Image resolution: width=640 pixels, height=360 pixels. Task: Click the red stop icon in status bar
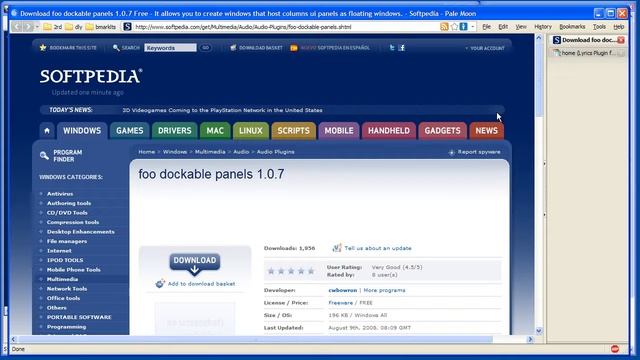615,349
